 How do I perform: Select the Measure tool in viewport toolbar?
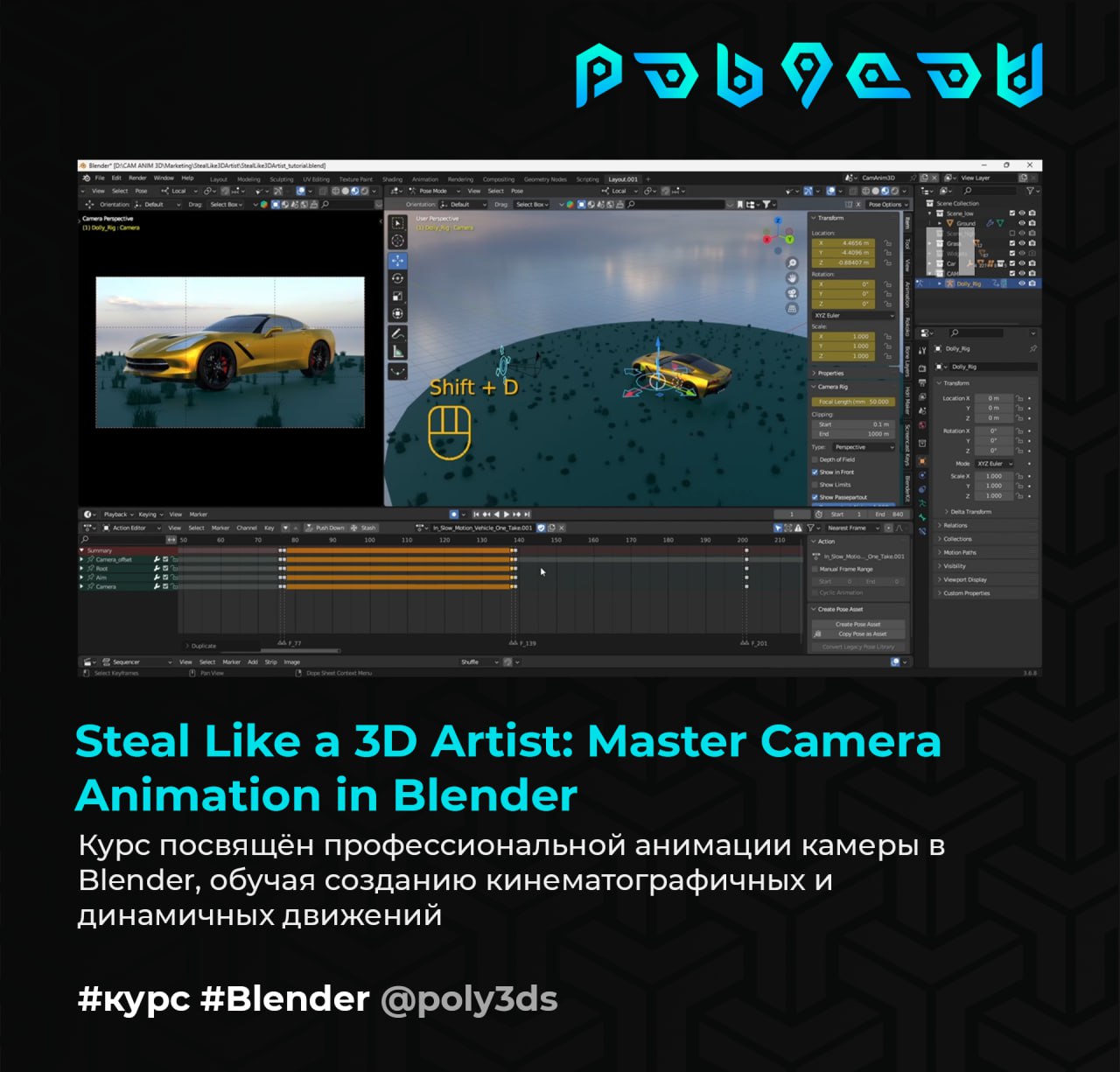(397, 351)
